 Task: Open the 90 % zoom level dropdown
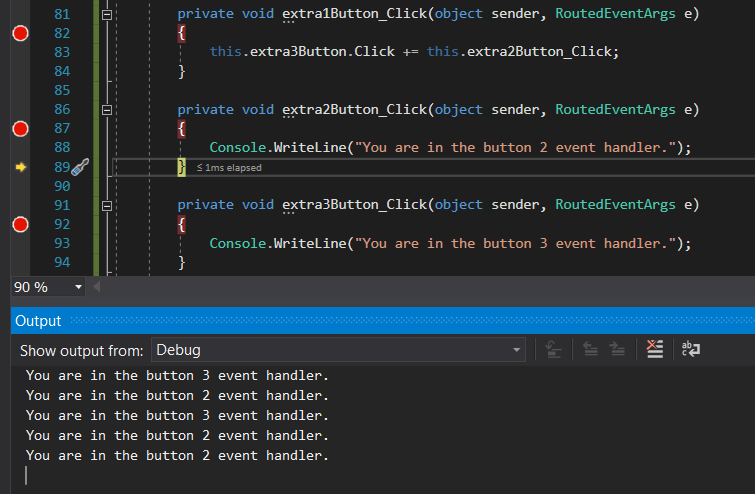(x=78, y=287)
